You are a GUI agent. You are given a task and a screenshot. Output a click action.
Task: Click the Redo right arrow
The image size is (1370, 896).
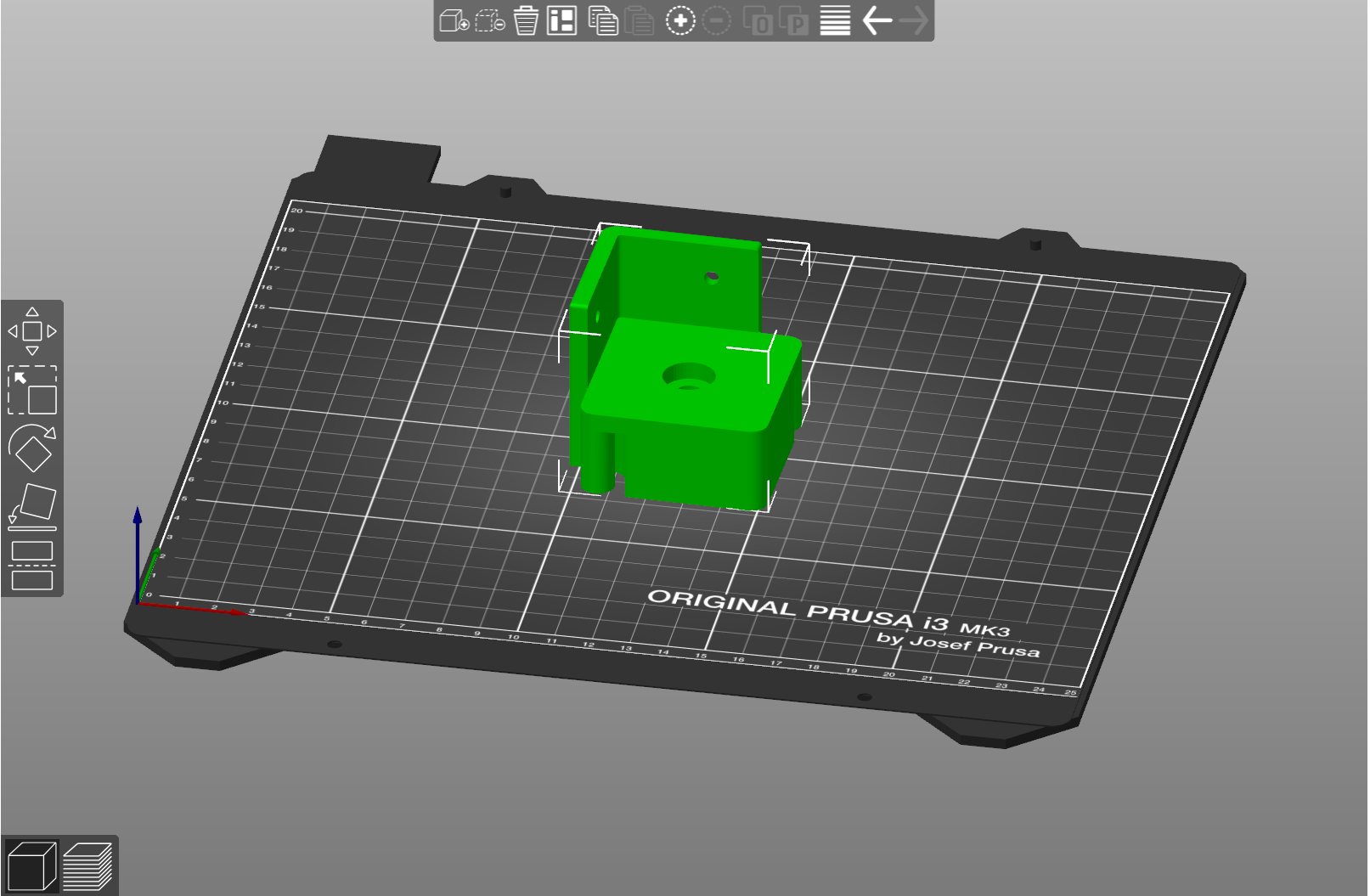(x=913, y=20)
